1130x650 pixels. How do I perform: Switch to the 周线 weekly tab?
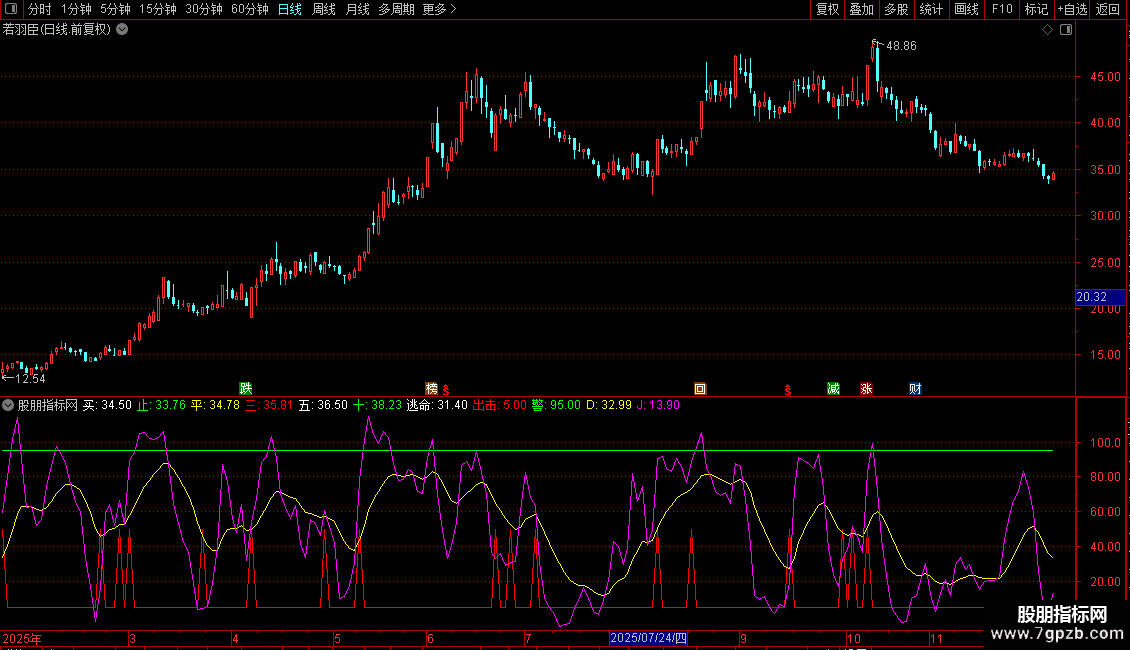[x=324, y=9]
